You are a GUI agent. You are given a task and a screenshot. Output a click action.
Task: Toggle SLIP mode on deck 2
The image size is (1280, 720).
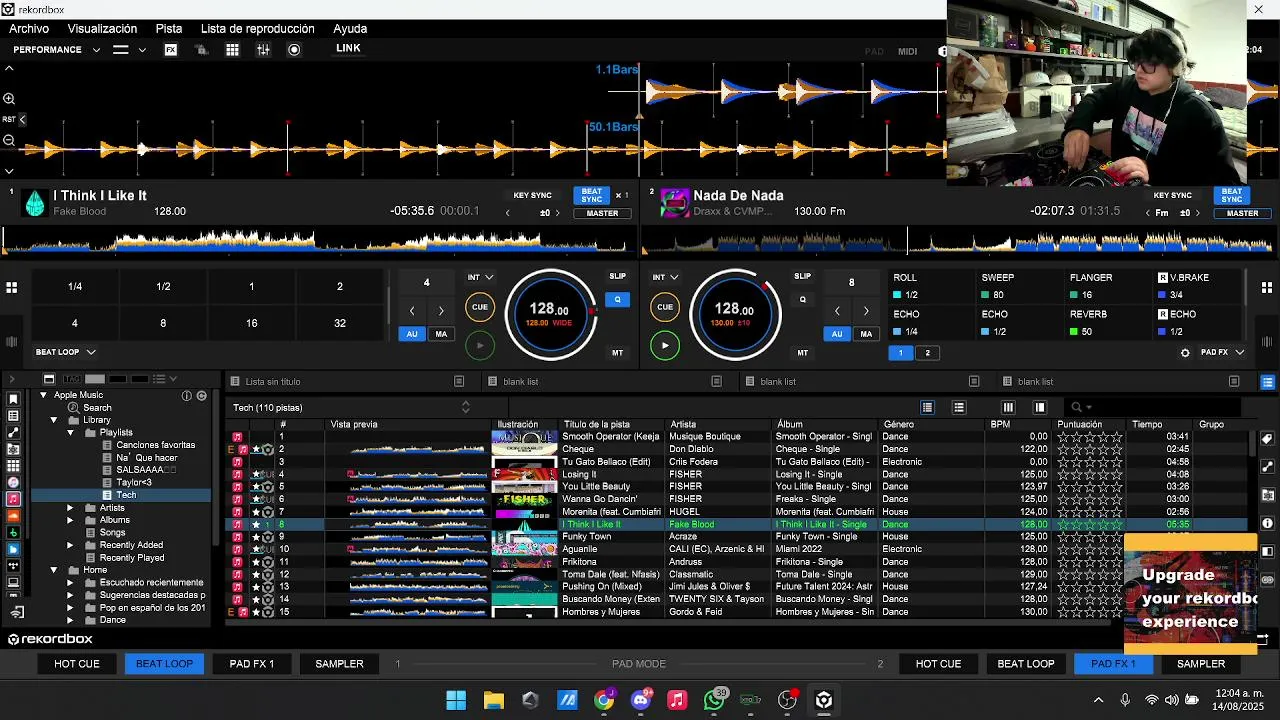802,276
